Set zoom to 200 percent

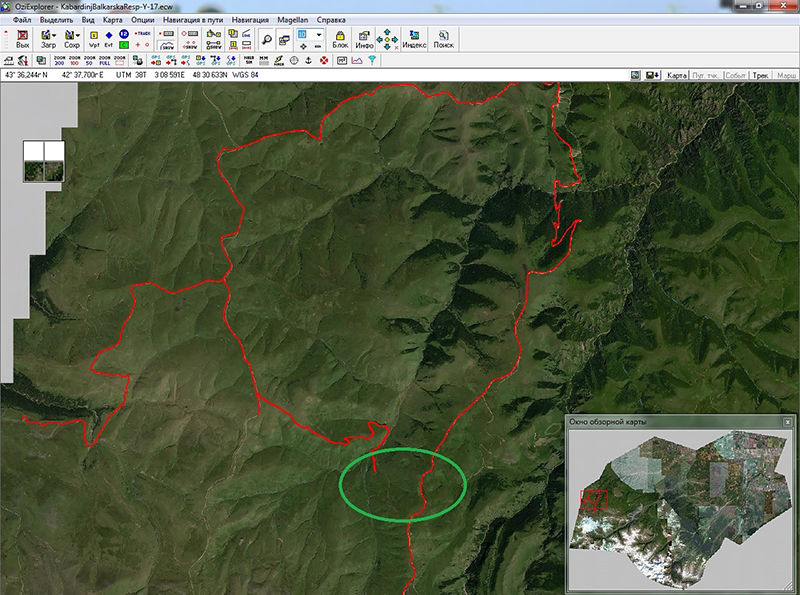pyautogui.click(x=59, y=60)
